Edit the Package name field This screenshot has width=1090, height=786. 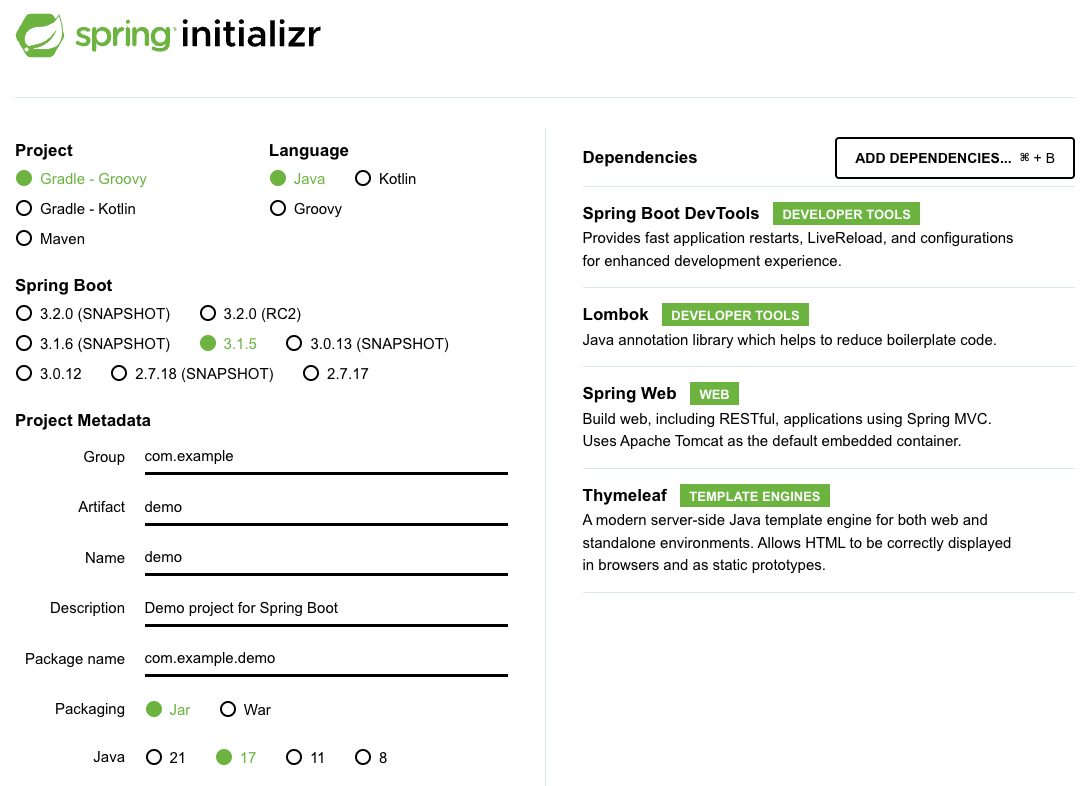326,659
